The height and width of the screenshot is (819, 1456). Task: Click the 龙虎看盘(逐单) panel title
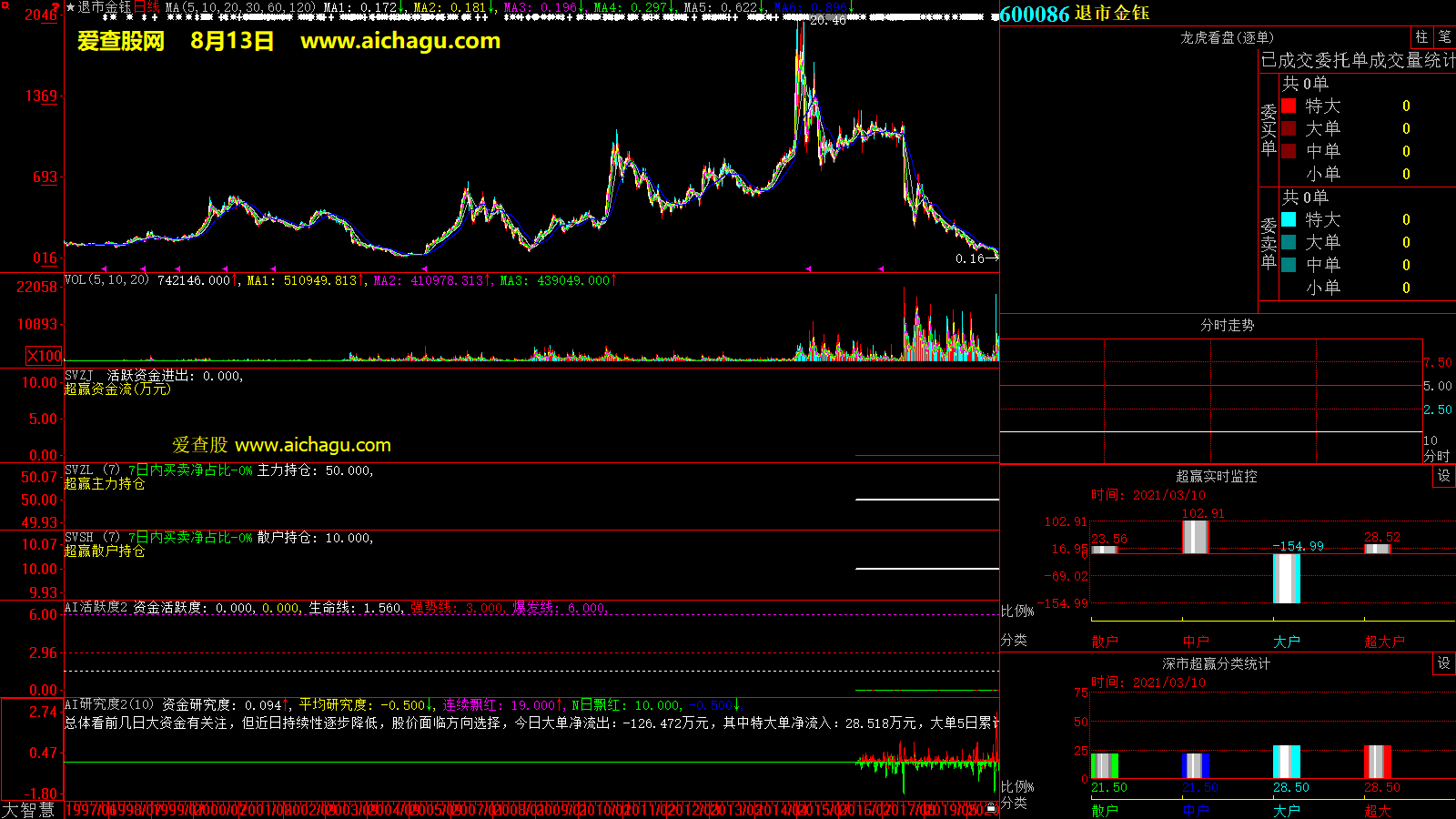click(1227, 37)
